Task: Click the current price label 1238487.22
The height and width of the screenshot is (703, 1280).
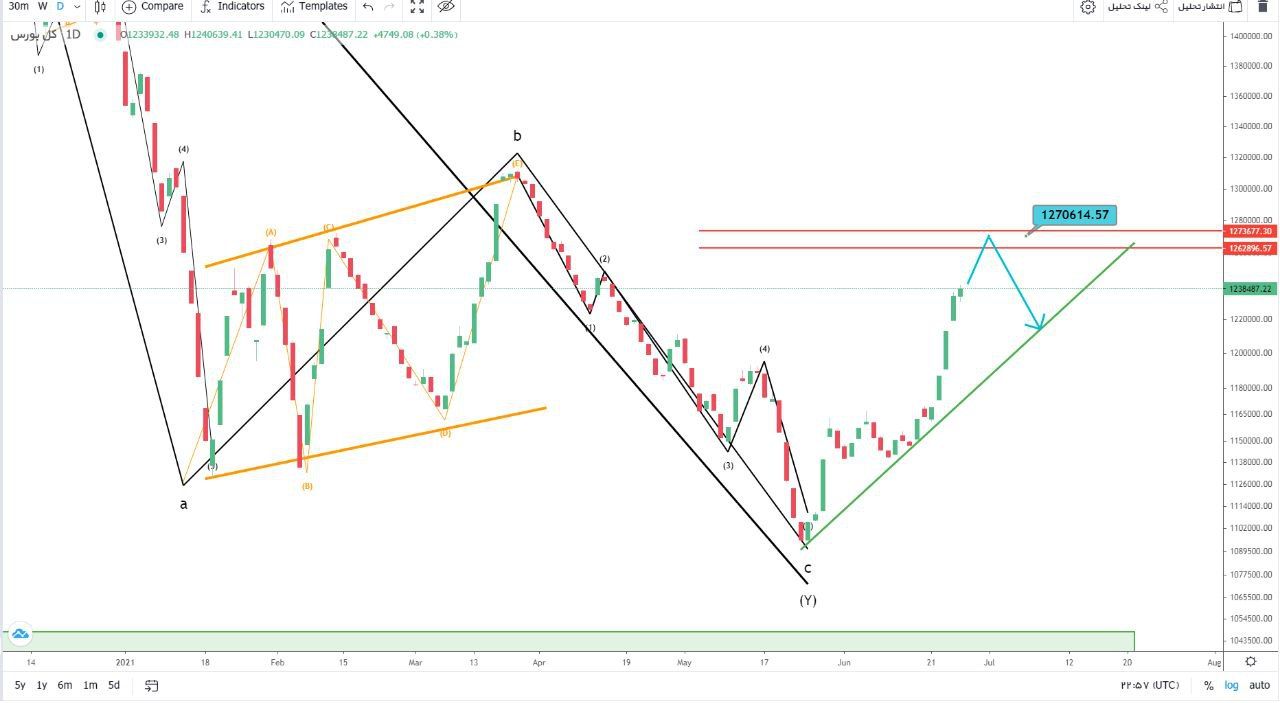Action: (x=1249, y=289)
